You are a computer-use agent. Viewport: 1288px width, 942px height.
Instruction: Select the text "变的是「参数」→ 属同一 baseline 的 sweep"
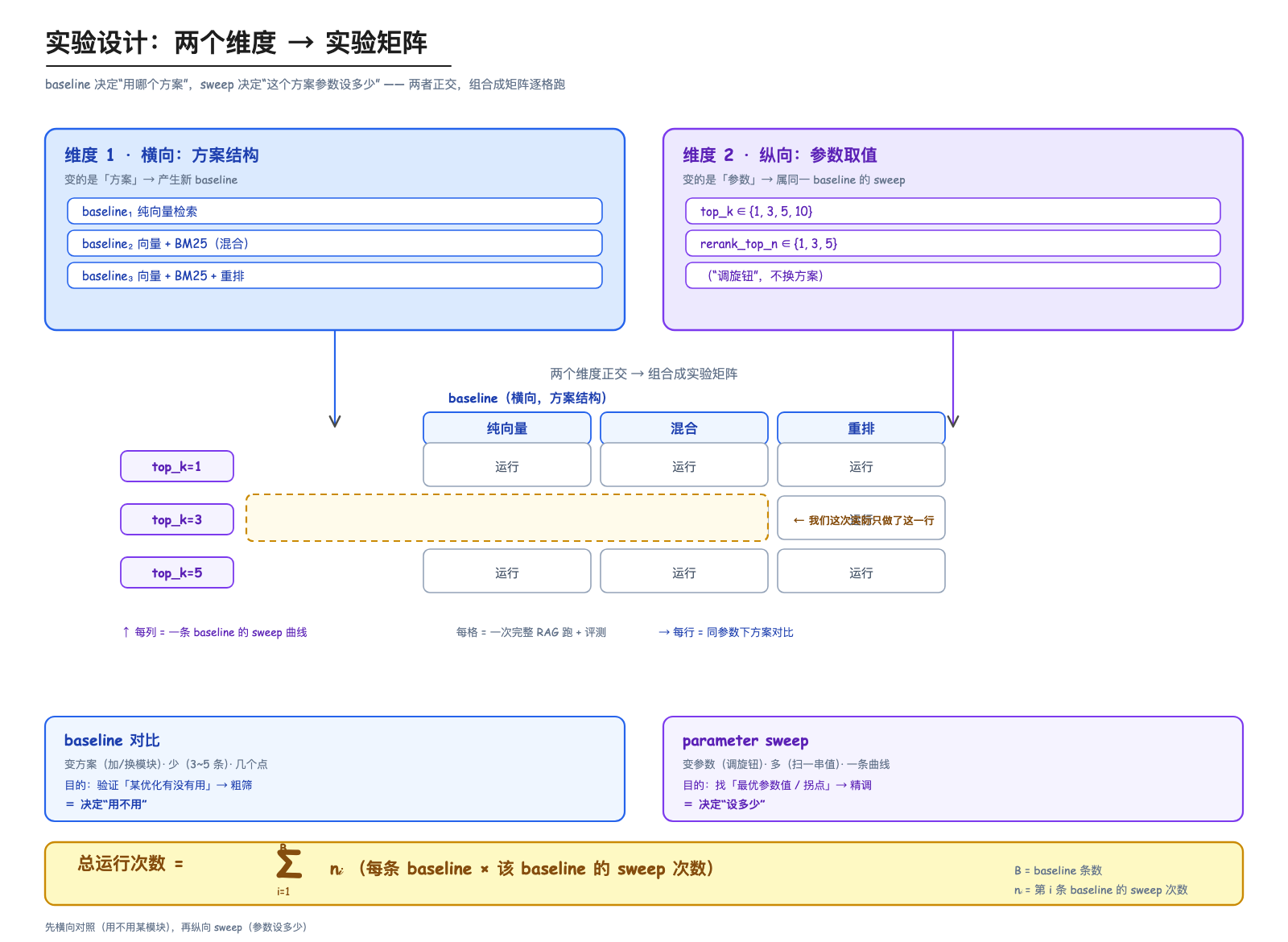[x=794, y=180]
